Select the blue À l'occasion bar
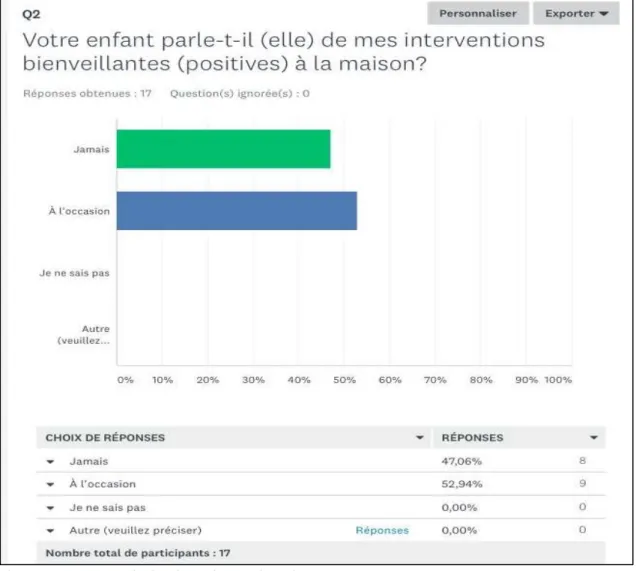The width and height of the screenshot is (636, 571). [237, 210]
